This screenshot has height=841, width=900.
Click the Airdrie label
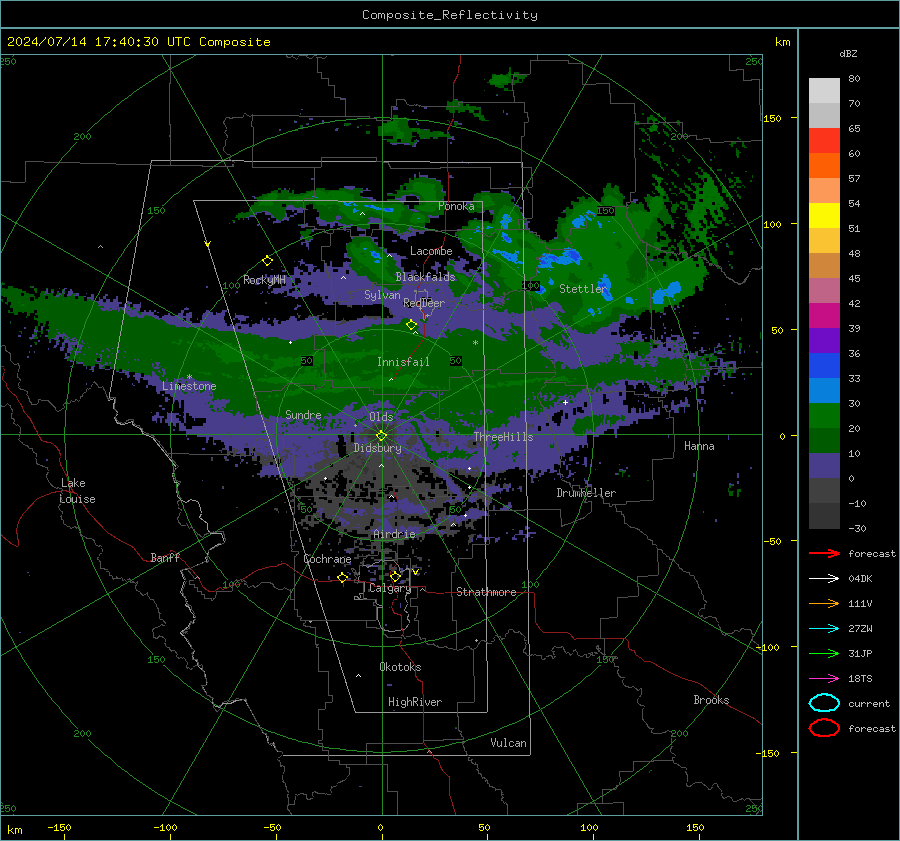[394, 534]
